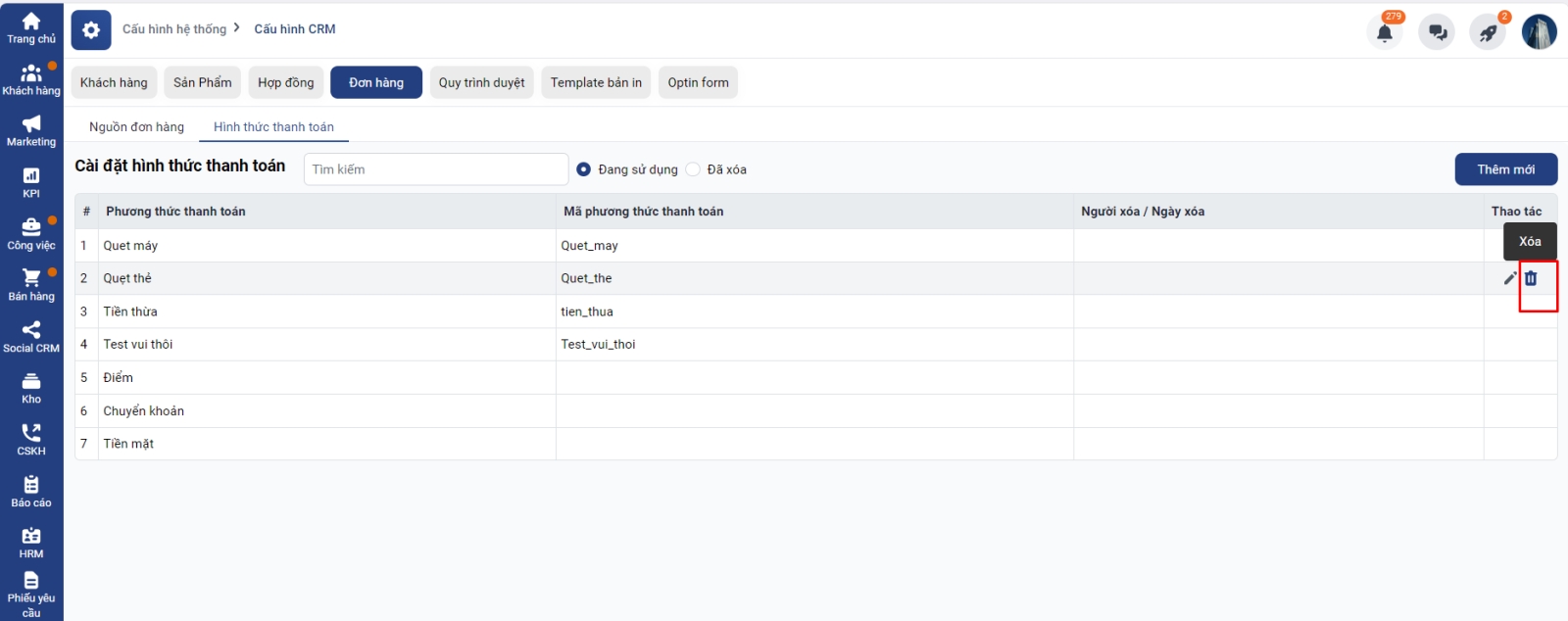Switch to Nguồn đơn hàng tab
Image resolution: width=1568 pixels, height=621 pixels.
tap(136, 127)
